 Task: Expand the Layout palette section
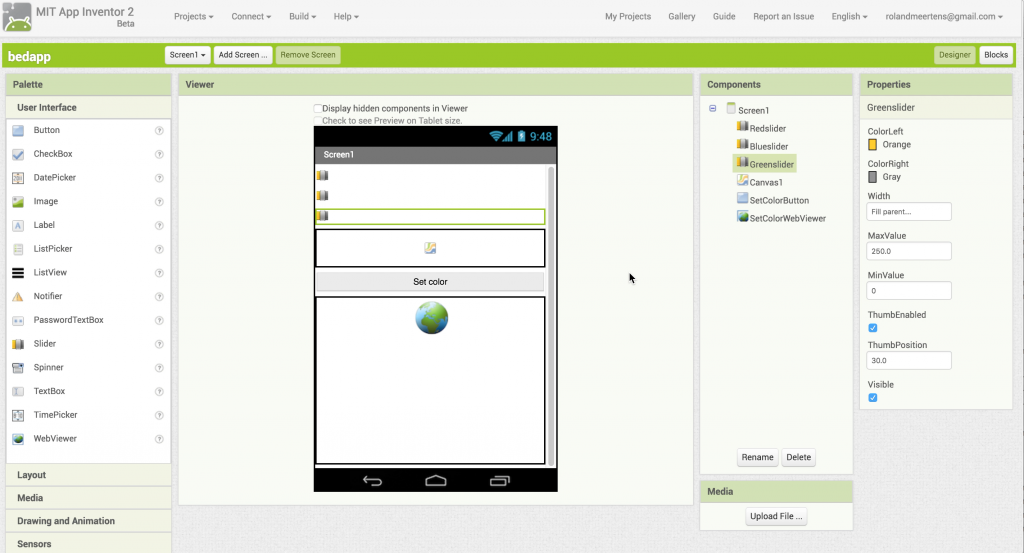pos(32,475)
